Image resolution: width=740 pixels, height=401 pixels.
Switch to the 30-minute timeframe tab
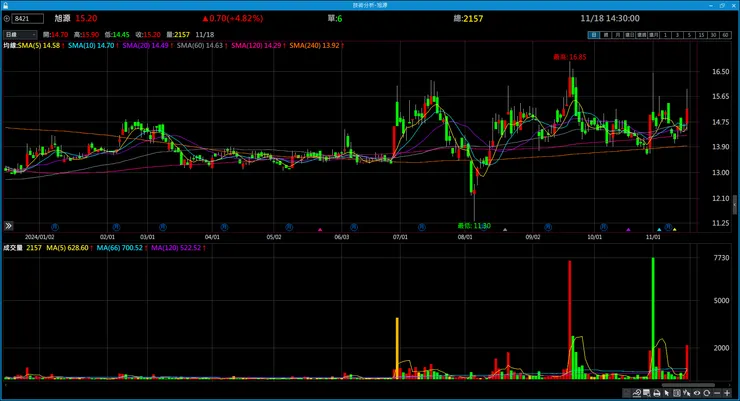[x=713, y=35]
